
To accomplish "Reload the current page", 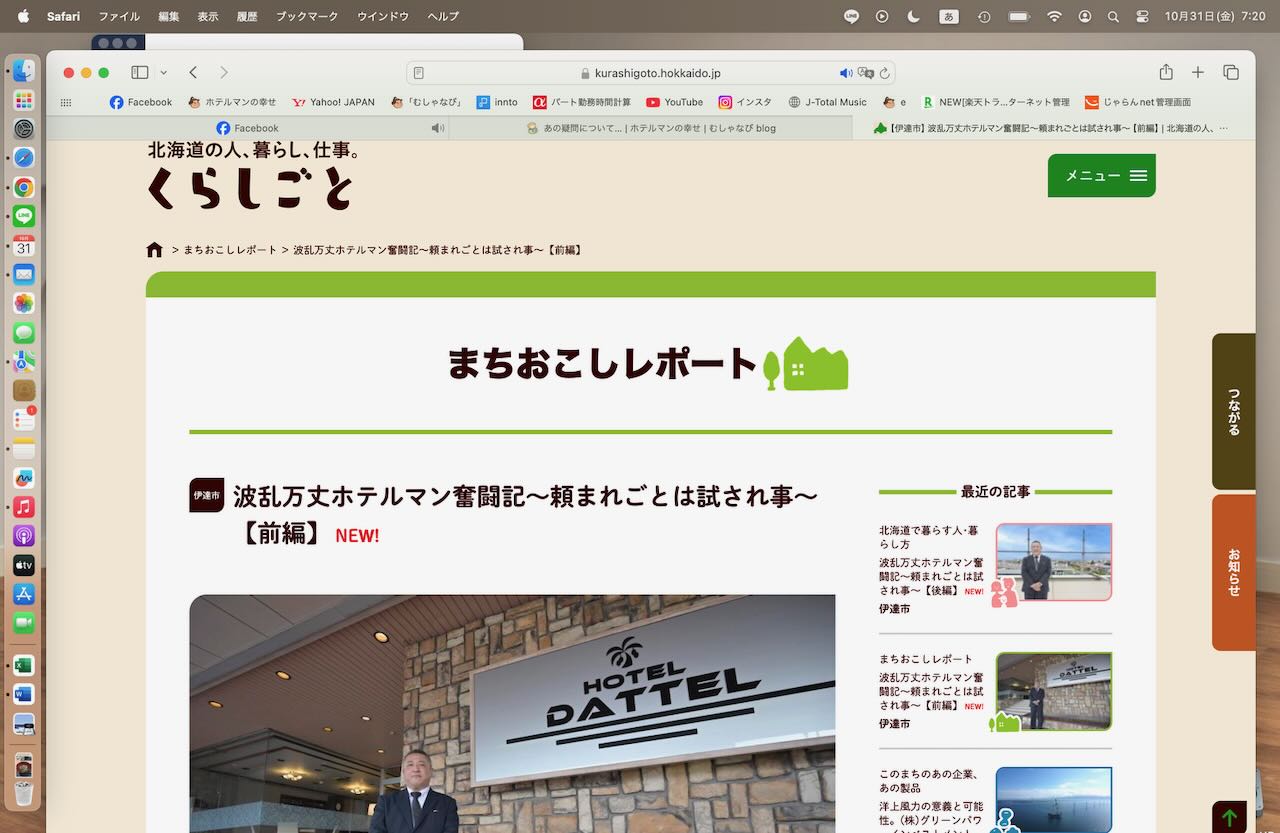I will pos(885,73).
